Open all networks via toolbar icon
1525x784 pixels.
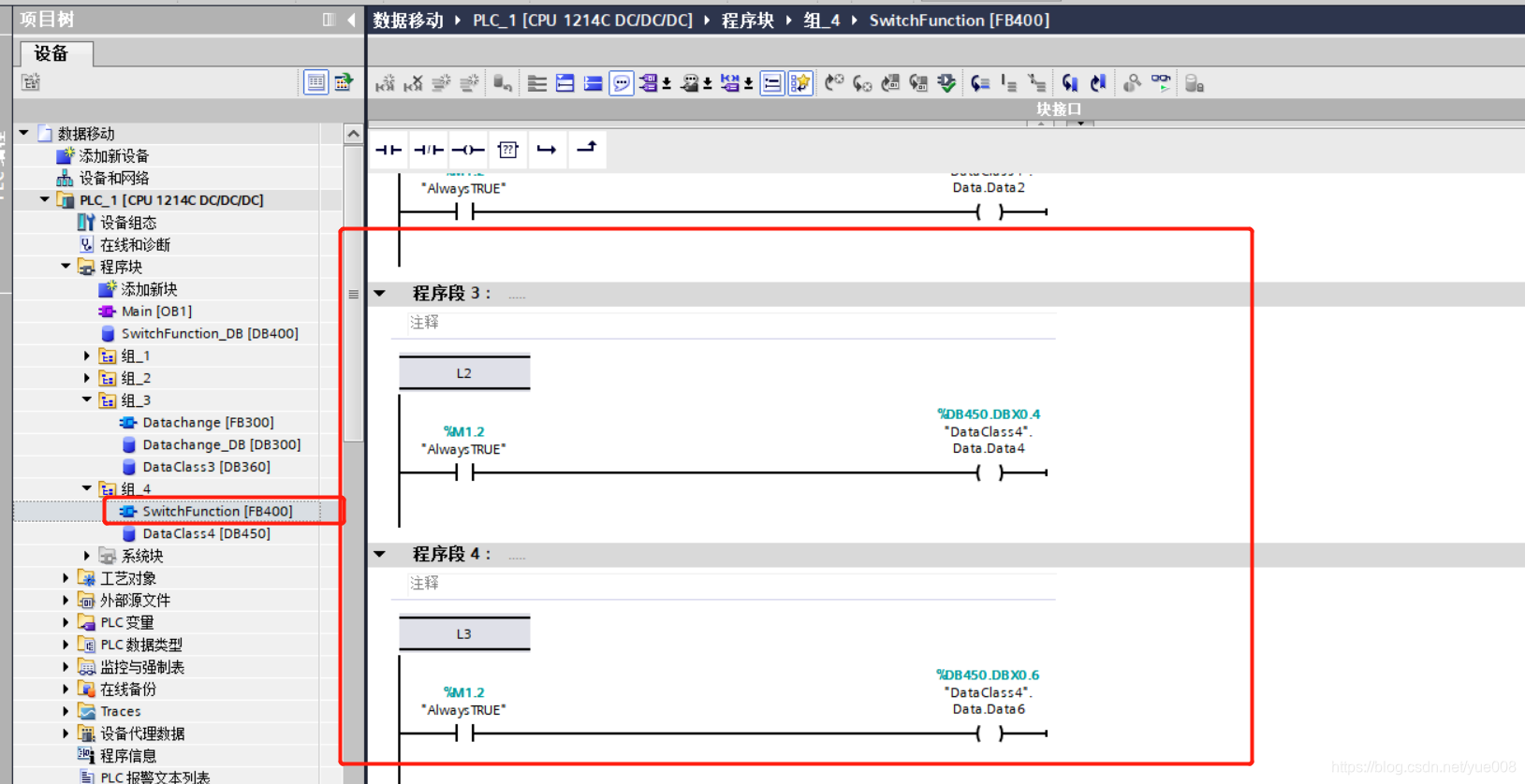pyautogui.click(x=565, y=84)
